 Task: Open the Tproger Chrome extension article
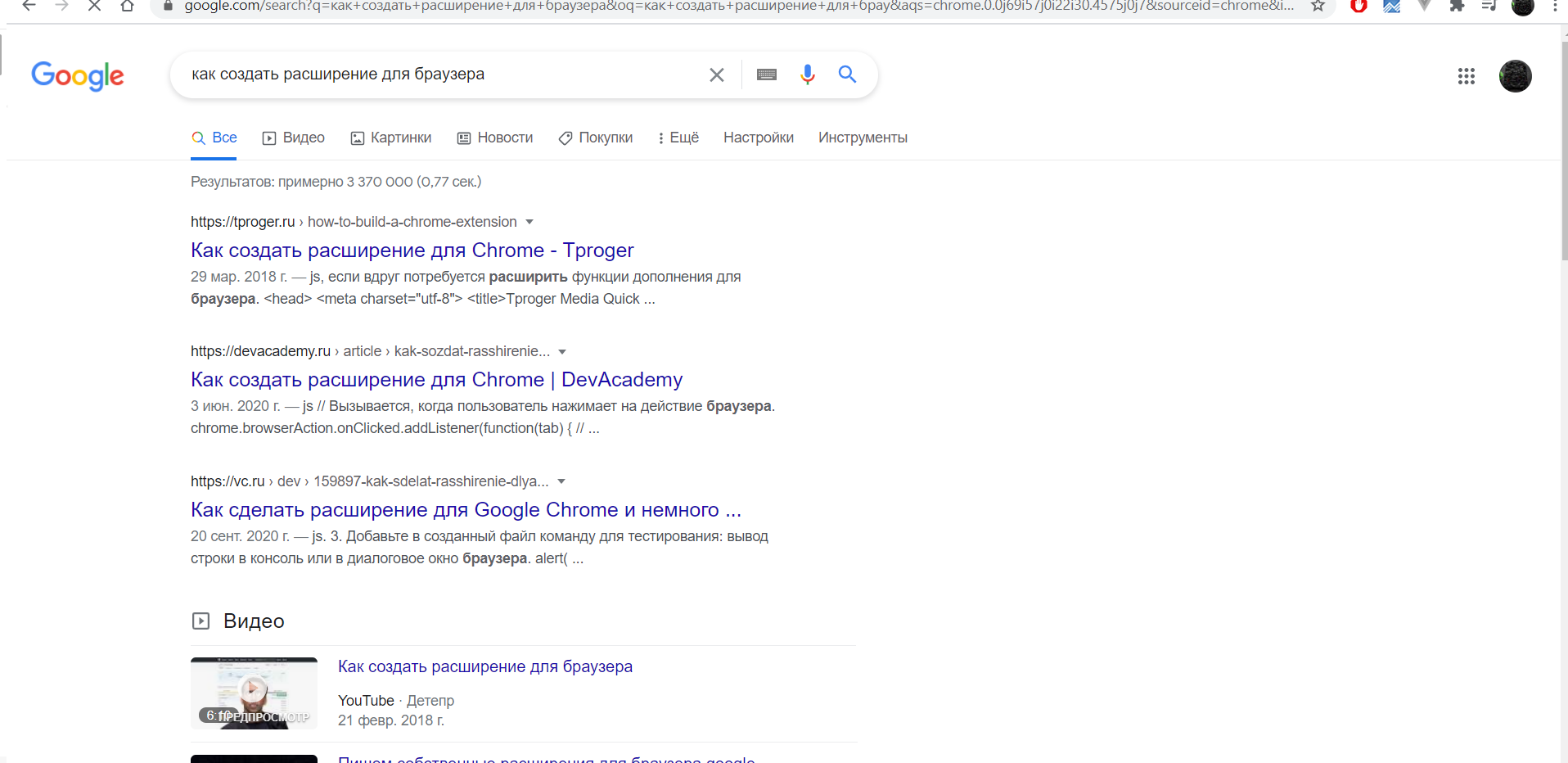pyautogui.click(x=412, y=251)
